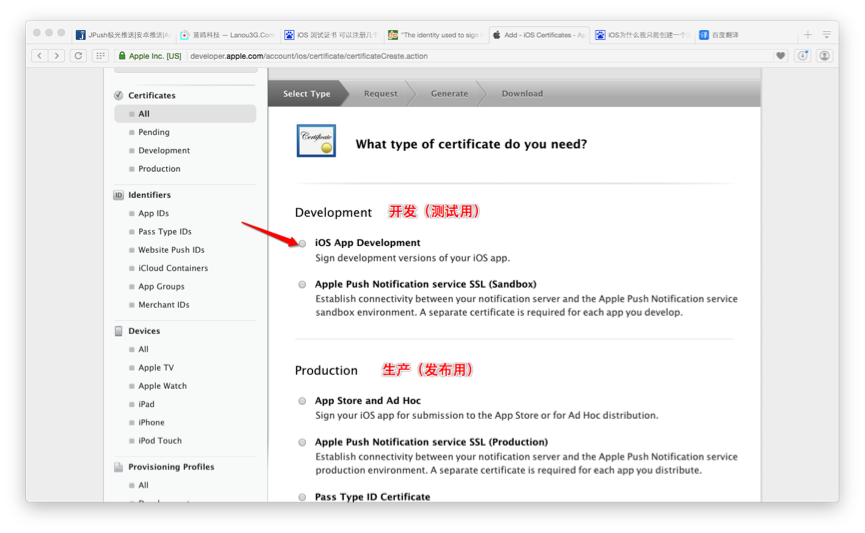The image size is (865, 533).
Task: Select Pass Type ID Certificate radio button
Action: click(302, 497)
